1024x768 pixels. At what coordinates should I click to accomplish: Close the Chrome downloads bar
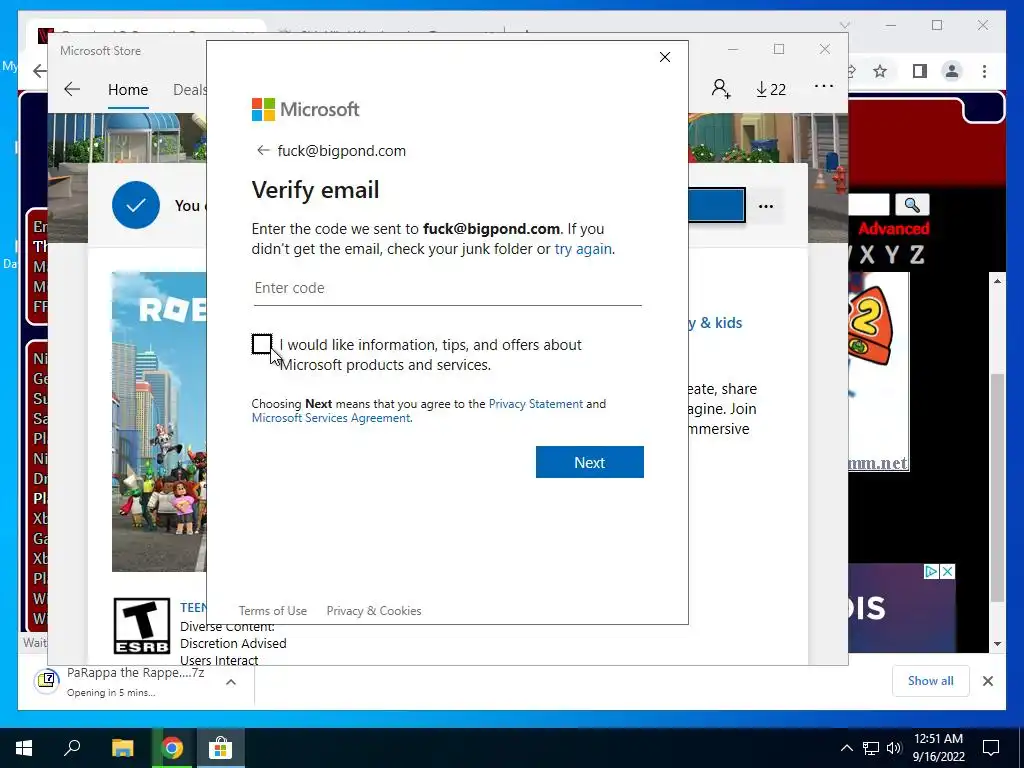pos(987,681)
